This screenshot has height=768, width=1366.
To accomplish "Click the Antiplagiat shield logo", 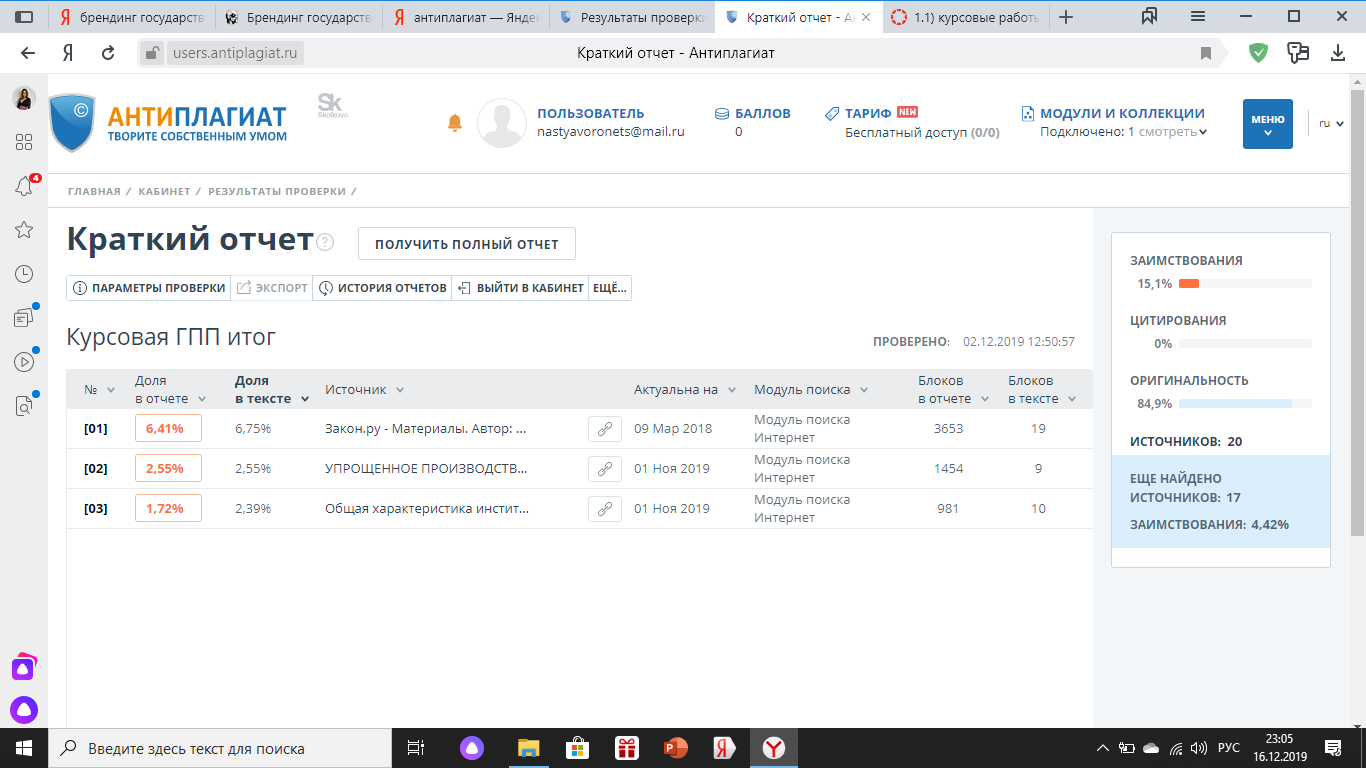I will [72, 123].
